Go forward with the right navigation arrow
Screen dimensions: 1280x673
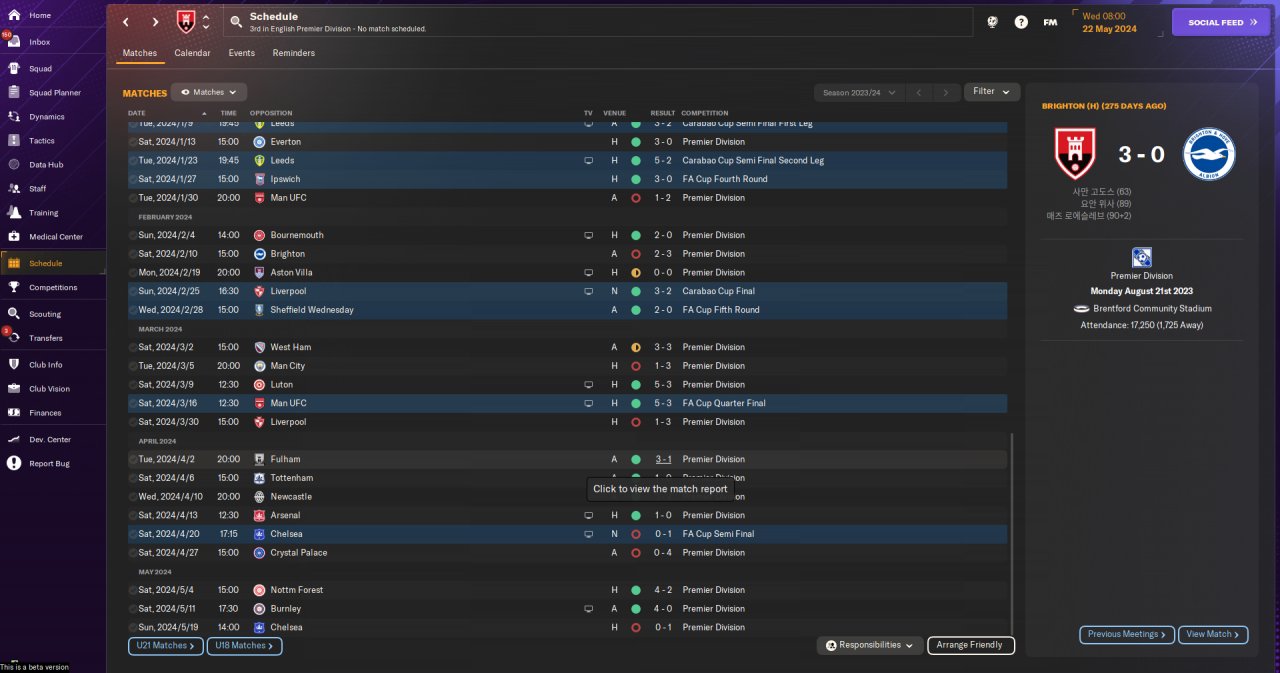[155, 21]
